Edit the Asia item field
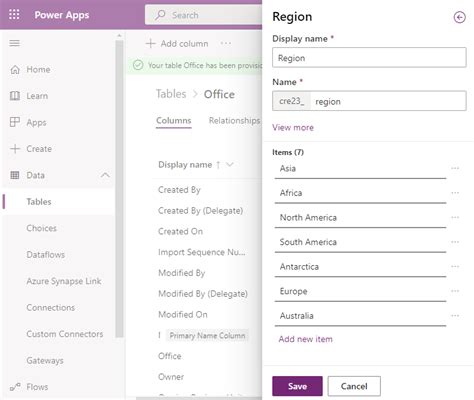 [360, 169]
